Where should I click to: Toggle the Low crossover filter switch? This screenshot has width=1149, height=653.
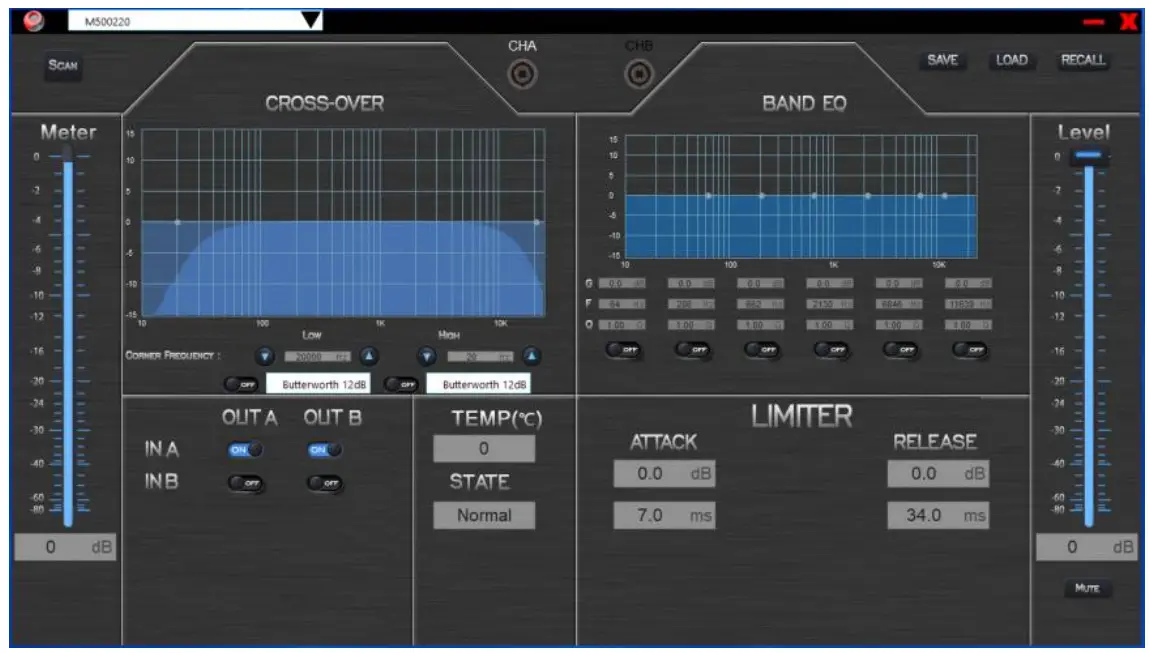pos(240,384)
